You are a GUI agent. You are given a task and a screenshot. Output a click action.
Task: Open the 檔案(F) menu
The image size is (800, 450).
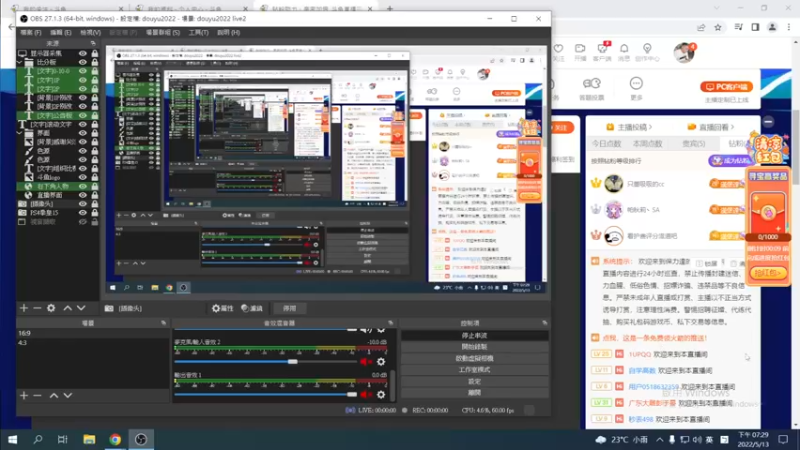click(x=31, y=32)
